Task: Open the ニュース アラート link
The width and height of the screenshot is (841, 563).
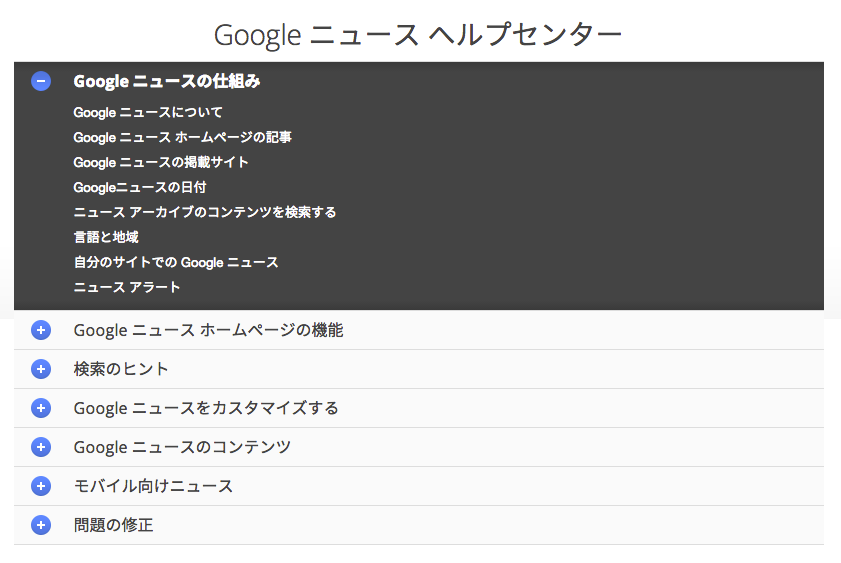Action: [127, 287]
